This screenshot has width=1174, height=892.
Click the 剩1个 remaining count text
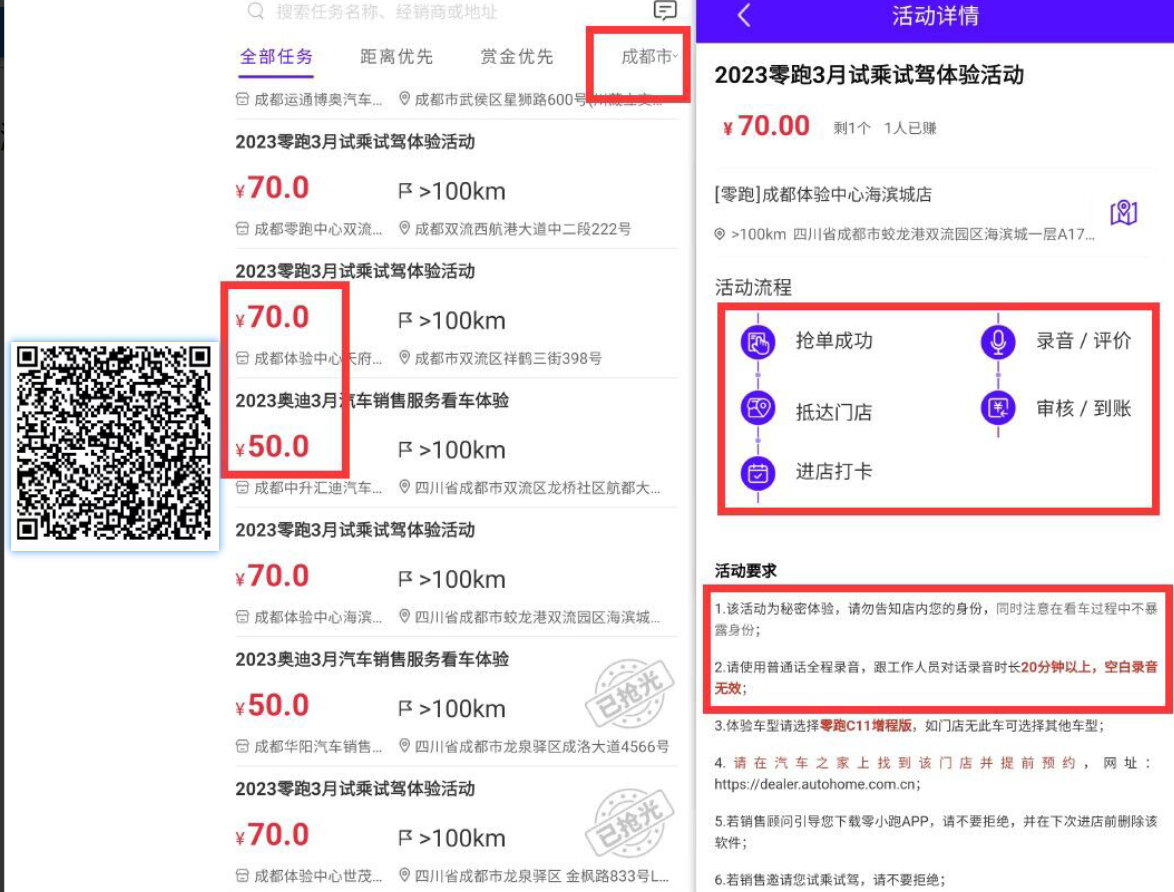point(851,128)
